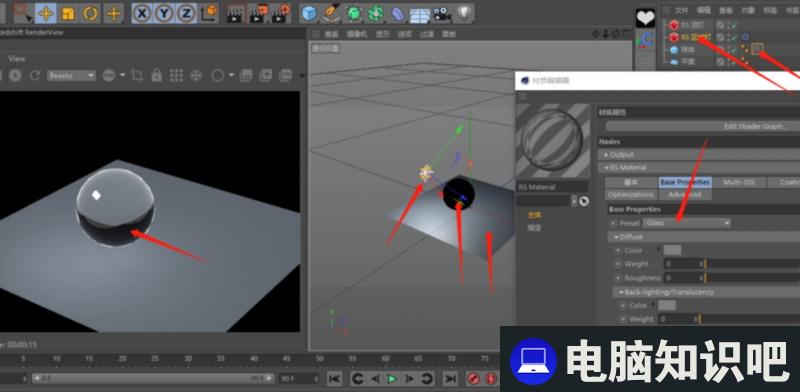Go to the start of the animation

tap(334, 378)
